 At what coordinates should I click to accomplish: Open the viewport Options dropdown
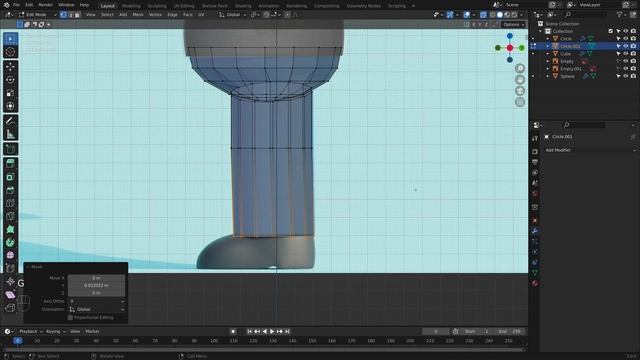click(513, 24)
